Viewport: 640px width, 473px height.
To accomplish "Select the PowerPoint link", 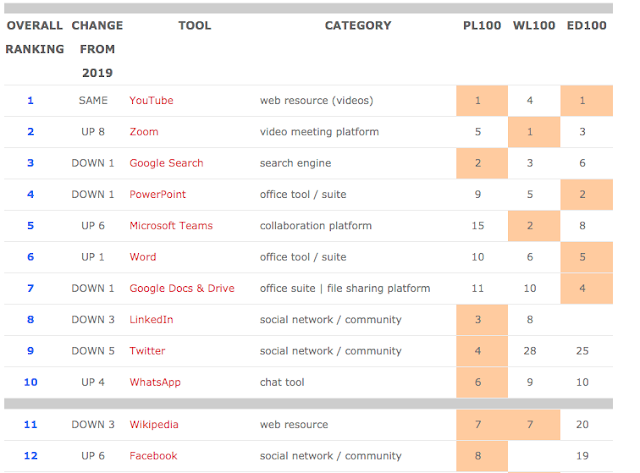I will click(157, 194).
